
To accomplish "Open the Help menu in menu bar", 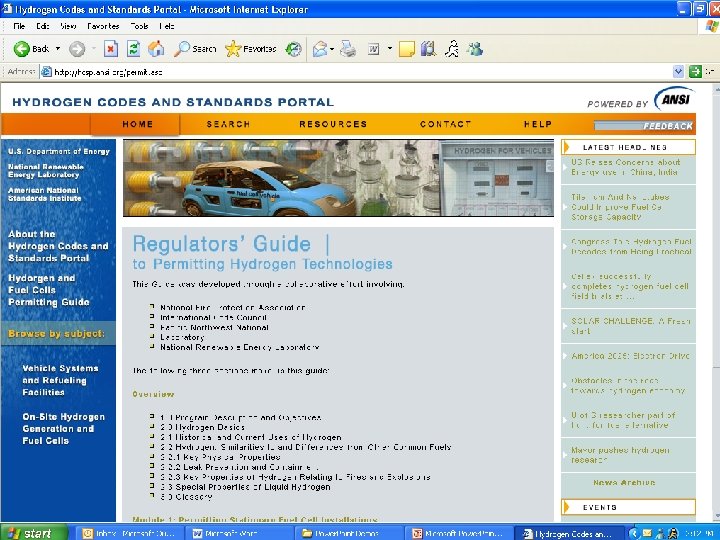I will coord(167,26).
